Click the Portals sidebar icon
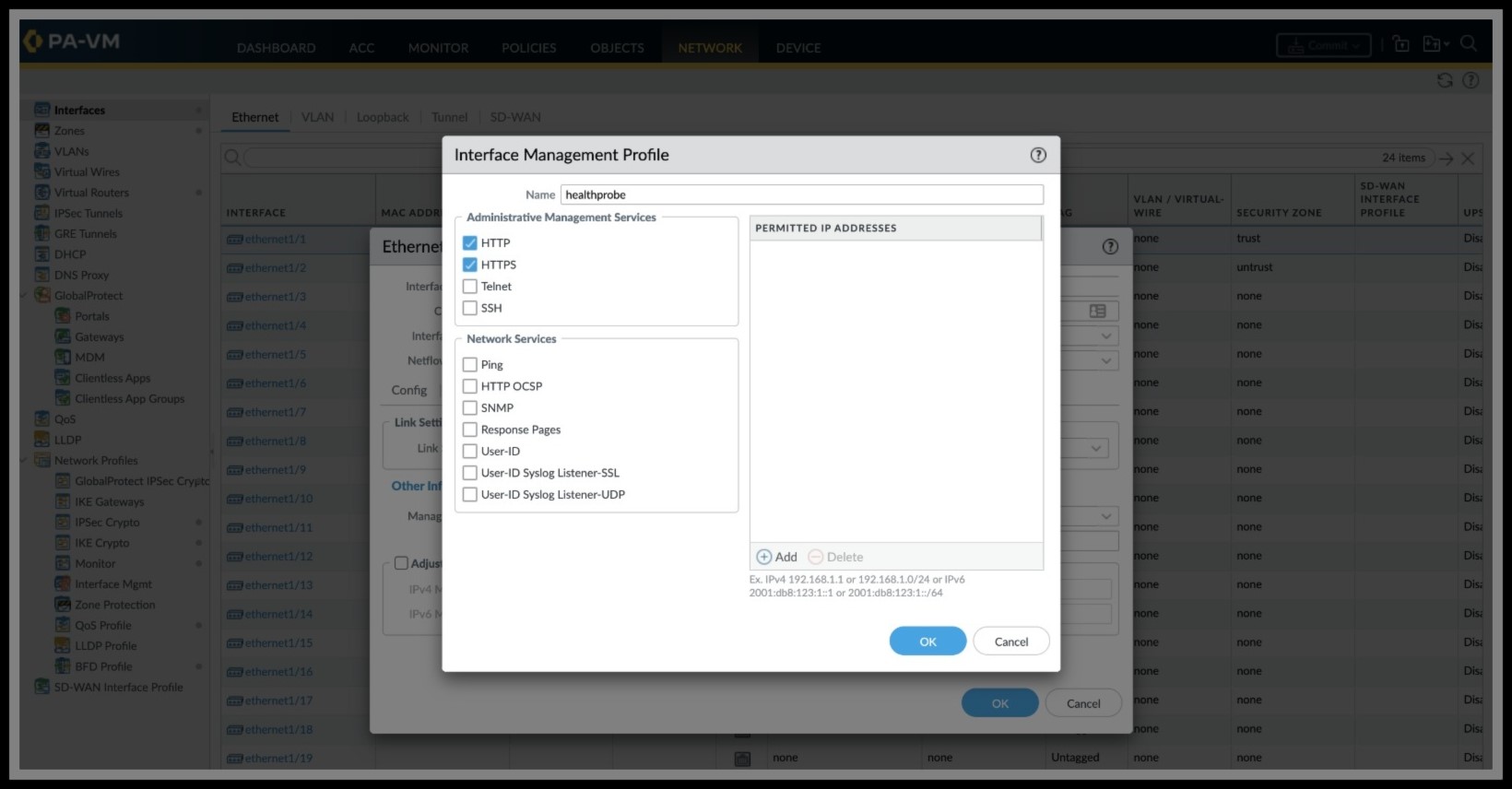 coord(63,316)
